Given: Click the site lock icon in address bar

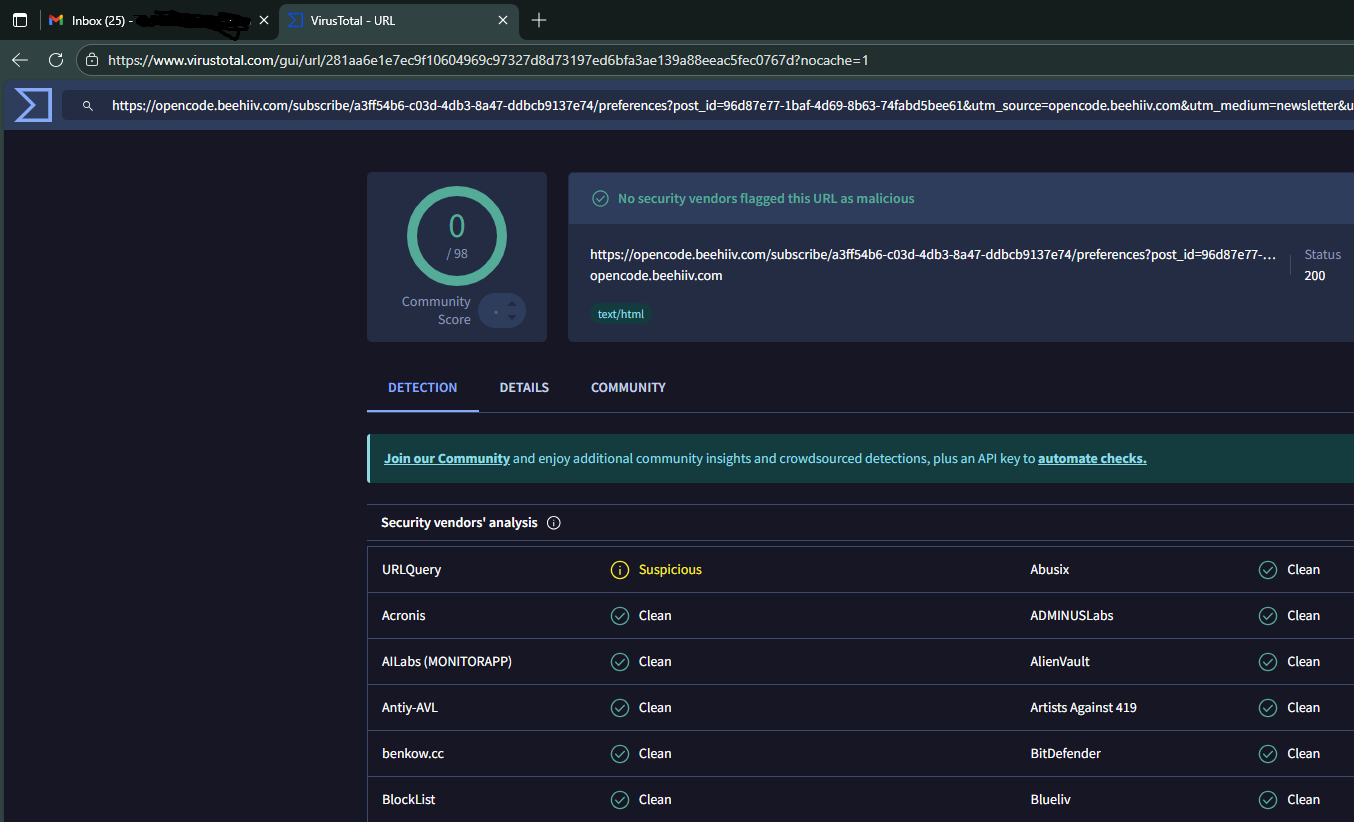Looking at the screenshot, I should tap(92, 60).
